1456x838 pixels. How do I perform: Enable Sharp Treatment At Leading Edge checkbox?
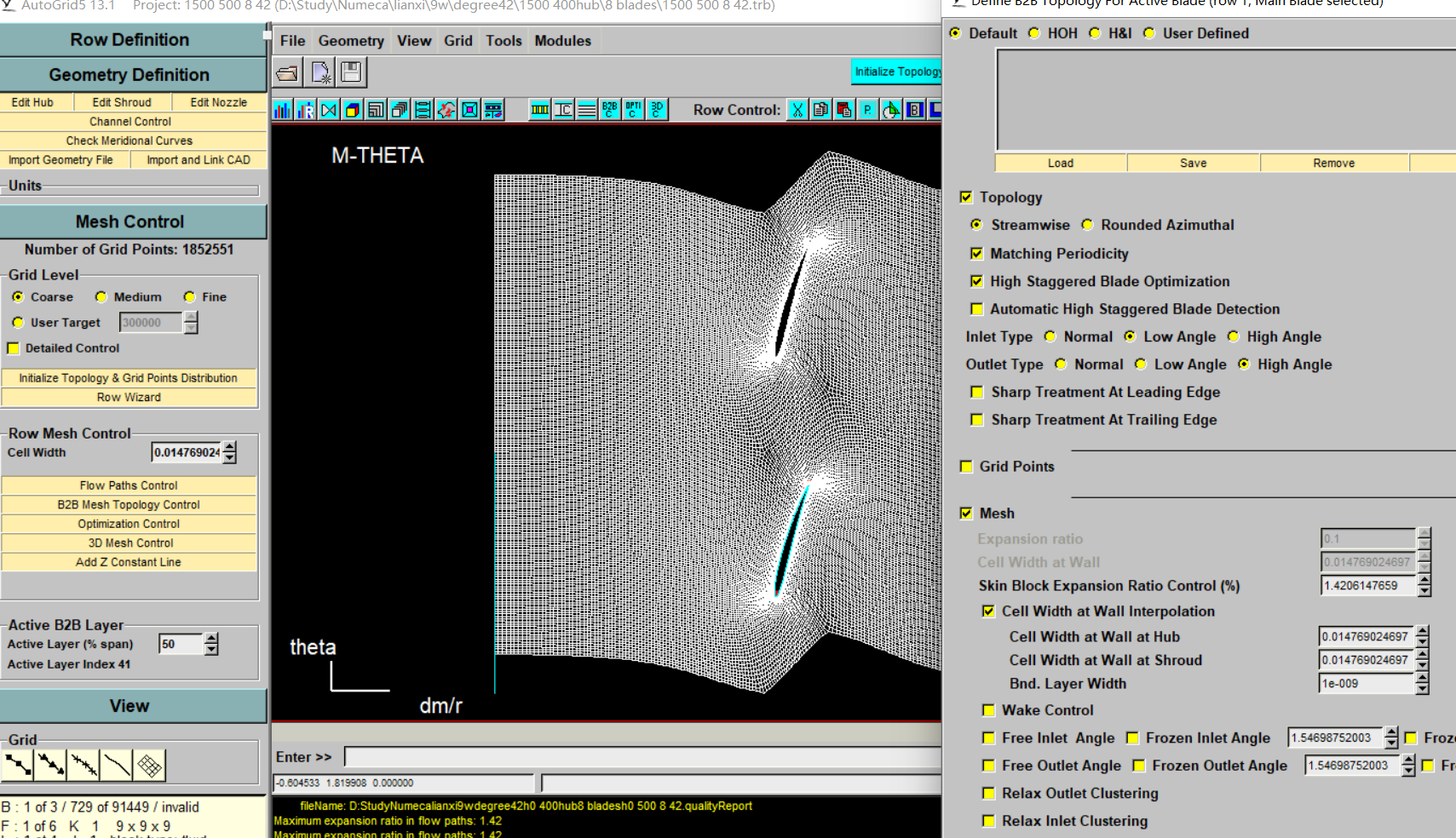(x=977, y=393)
